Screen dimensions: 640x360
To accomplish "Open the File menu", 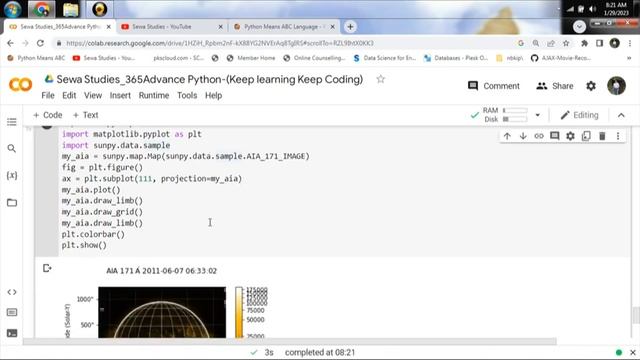I will [x=48, y=96].
